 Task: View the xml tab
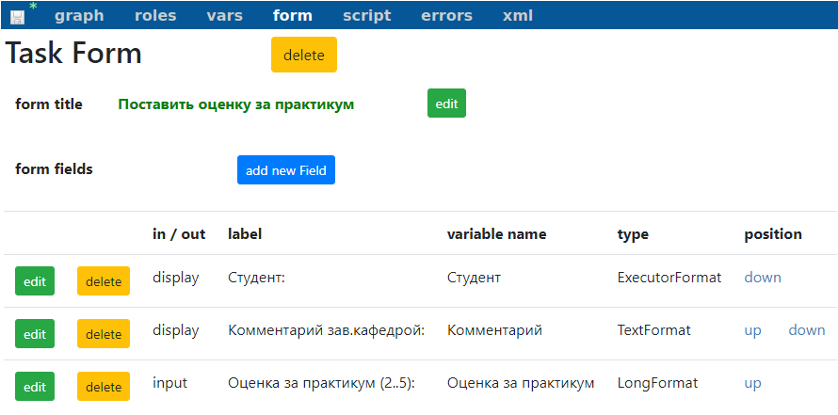pyautogui.click(x=517, y=15)
